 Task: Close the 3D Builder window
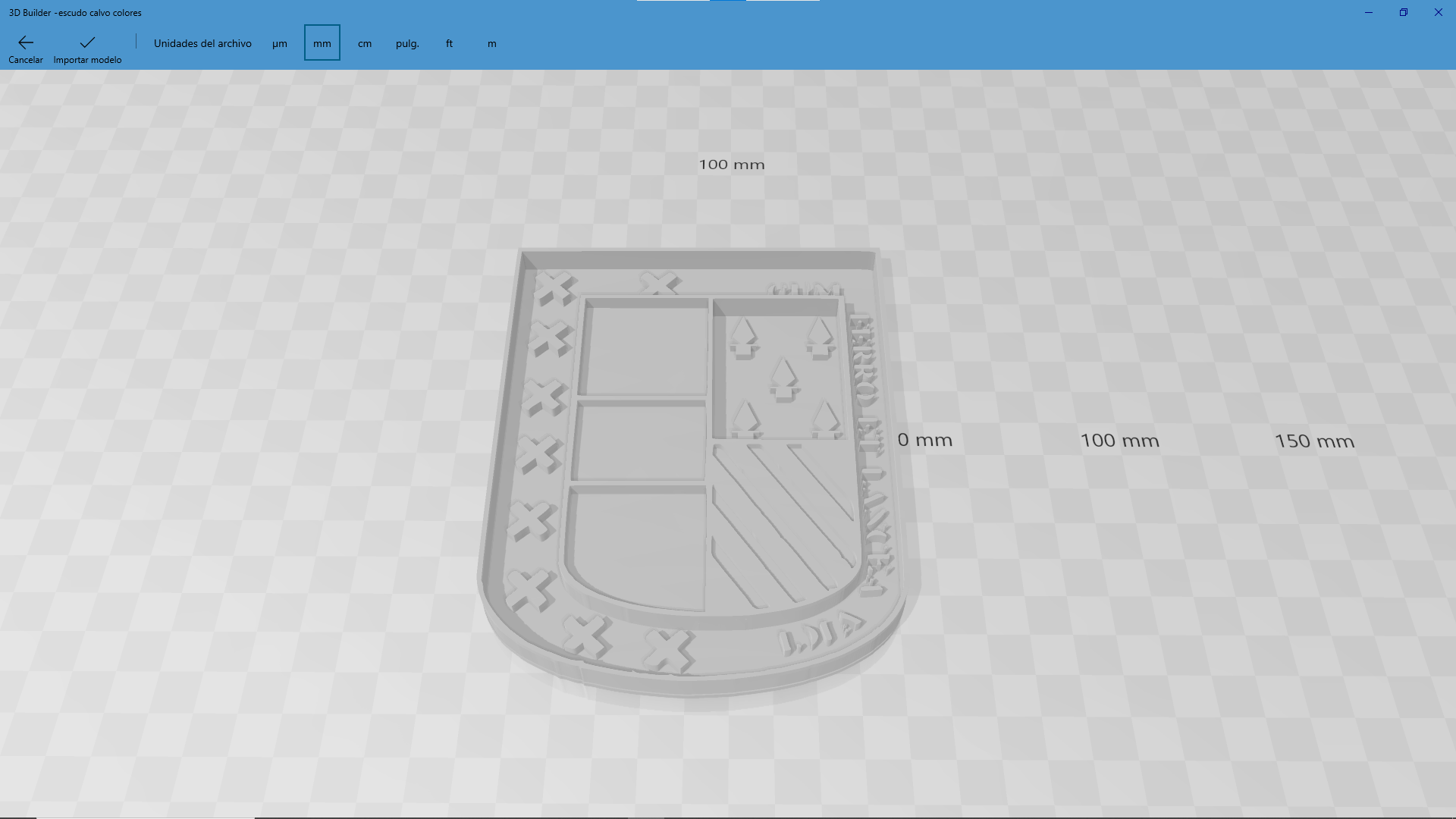(1439, 12)
